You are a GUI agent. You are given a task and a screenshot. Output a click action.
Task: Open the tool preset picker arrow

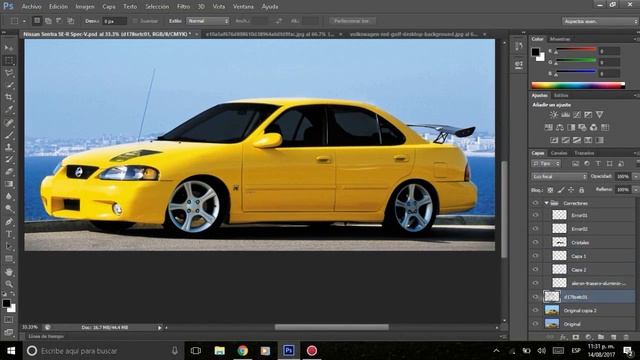(24, 21)
